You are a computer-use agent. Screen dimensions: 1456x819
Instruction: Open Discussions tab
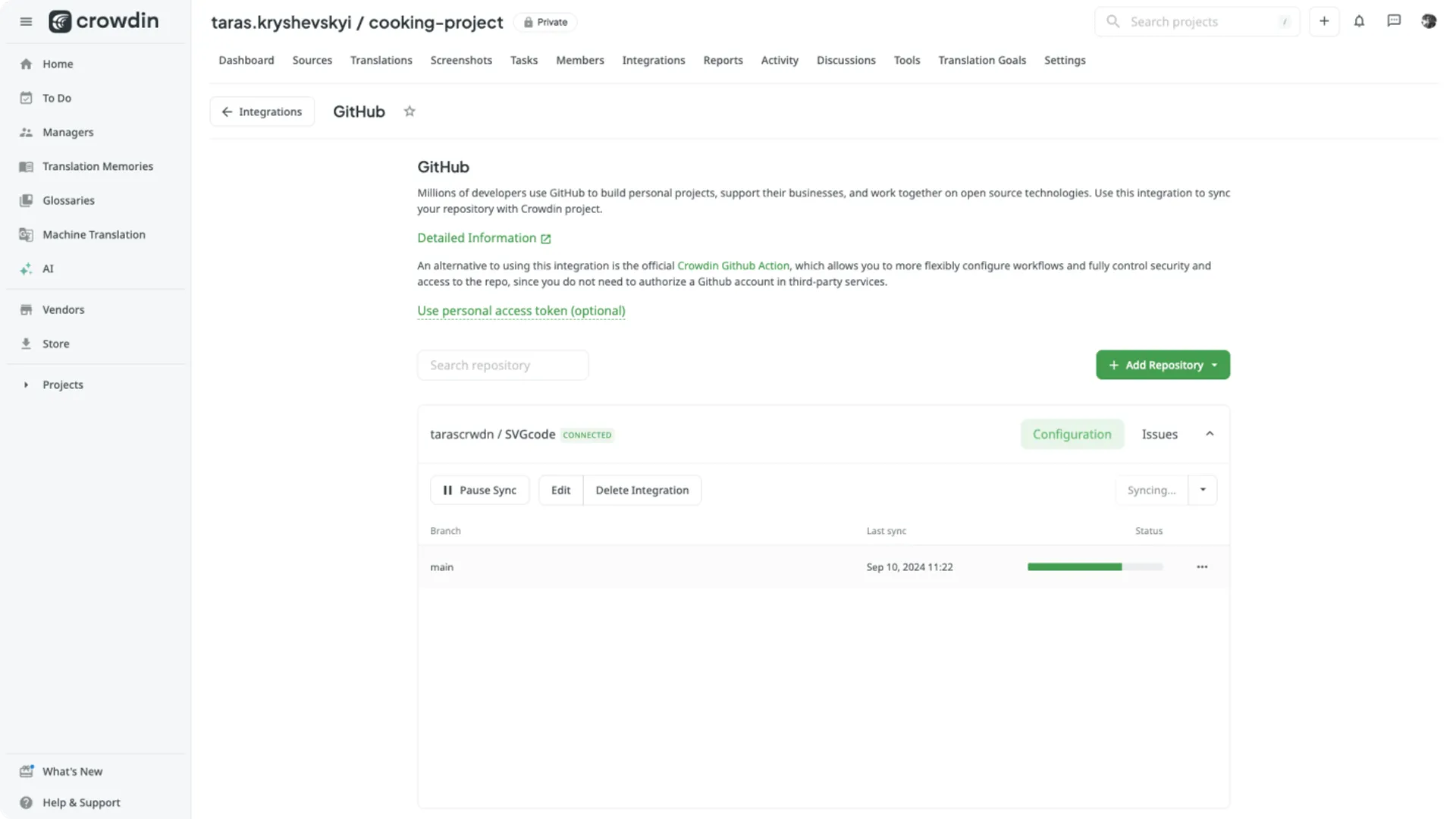(x=846, y=60)
